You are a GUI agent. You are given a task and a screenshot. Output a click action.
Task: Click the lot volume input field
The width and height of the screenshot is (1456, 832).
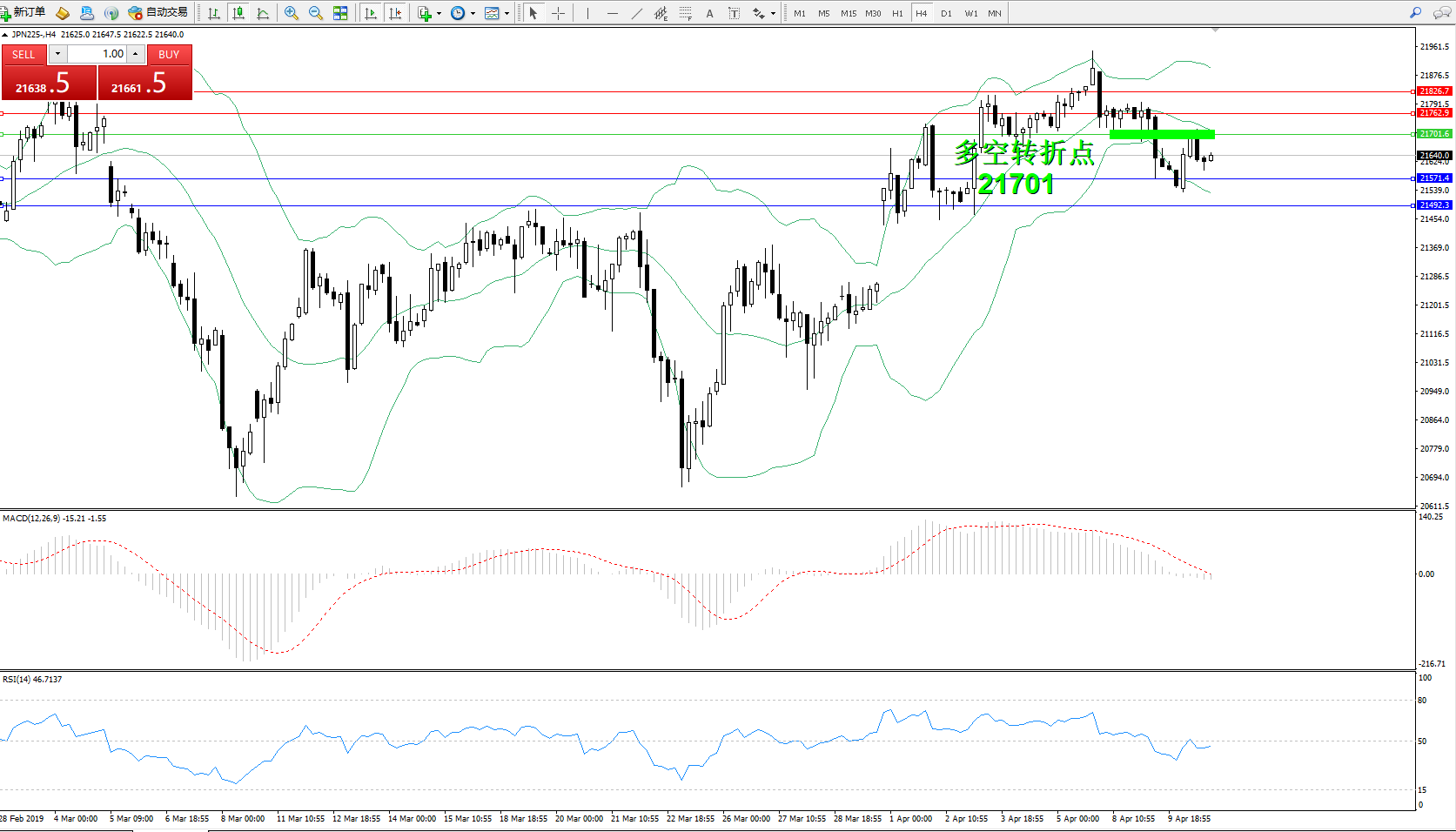point(97,54)
